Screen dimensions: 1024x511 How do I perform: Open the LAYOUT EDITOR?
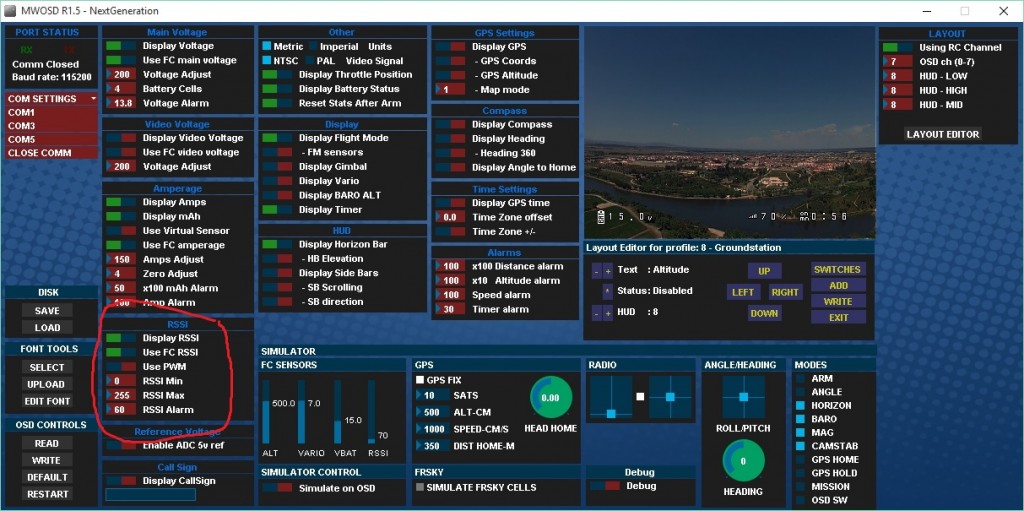click(942, 134)
